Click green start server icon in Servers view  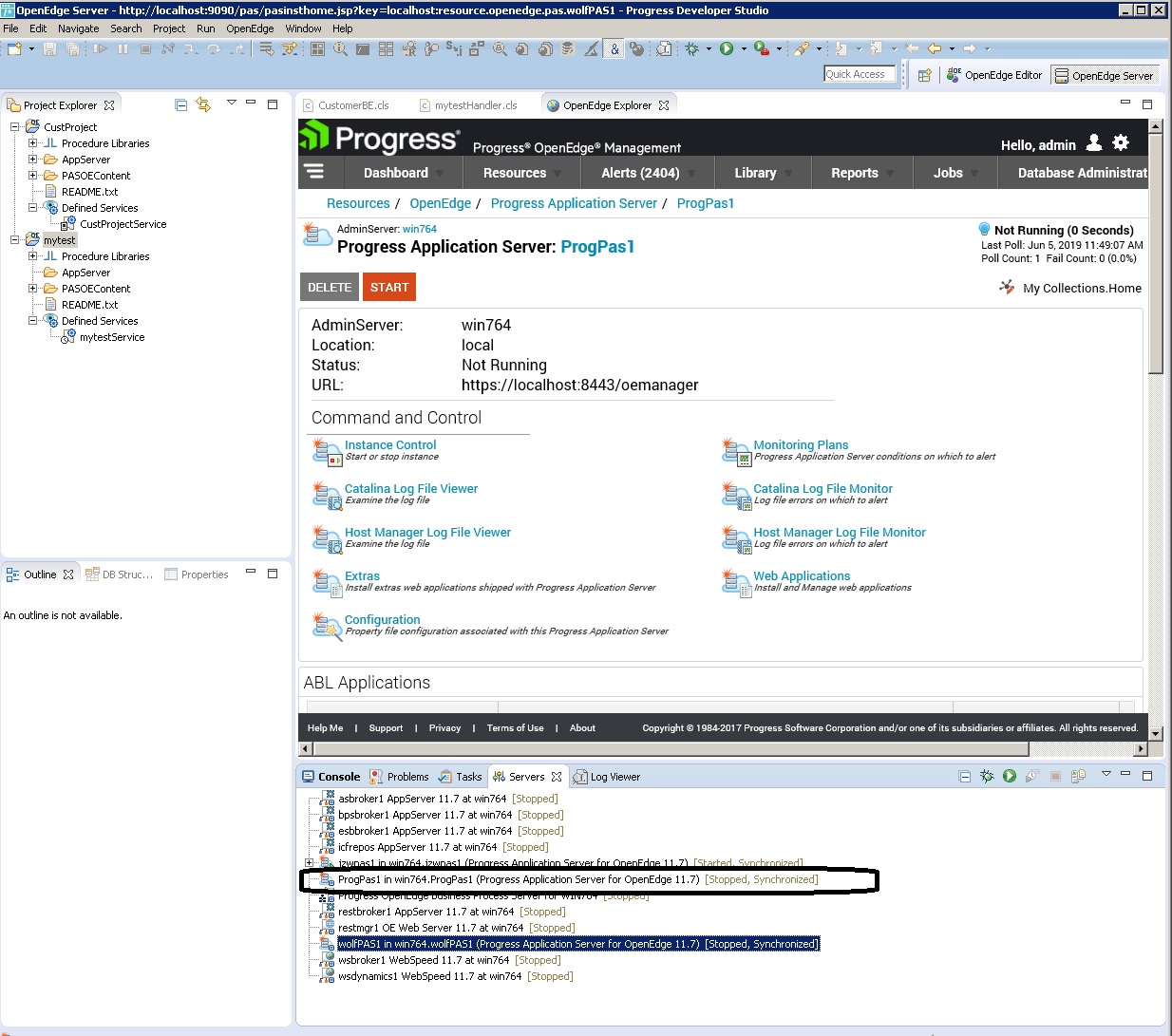point(1010,776)
